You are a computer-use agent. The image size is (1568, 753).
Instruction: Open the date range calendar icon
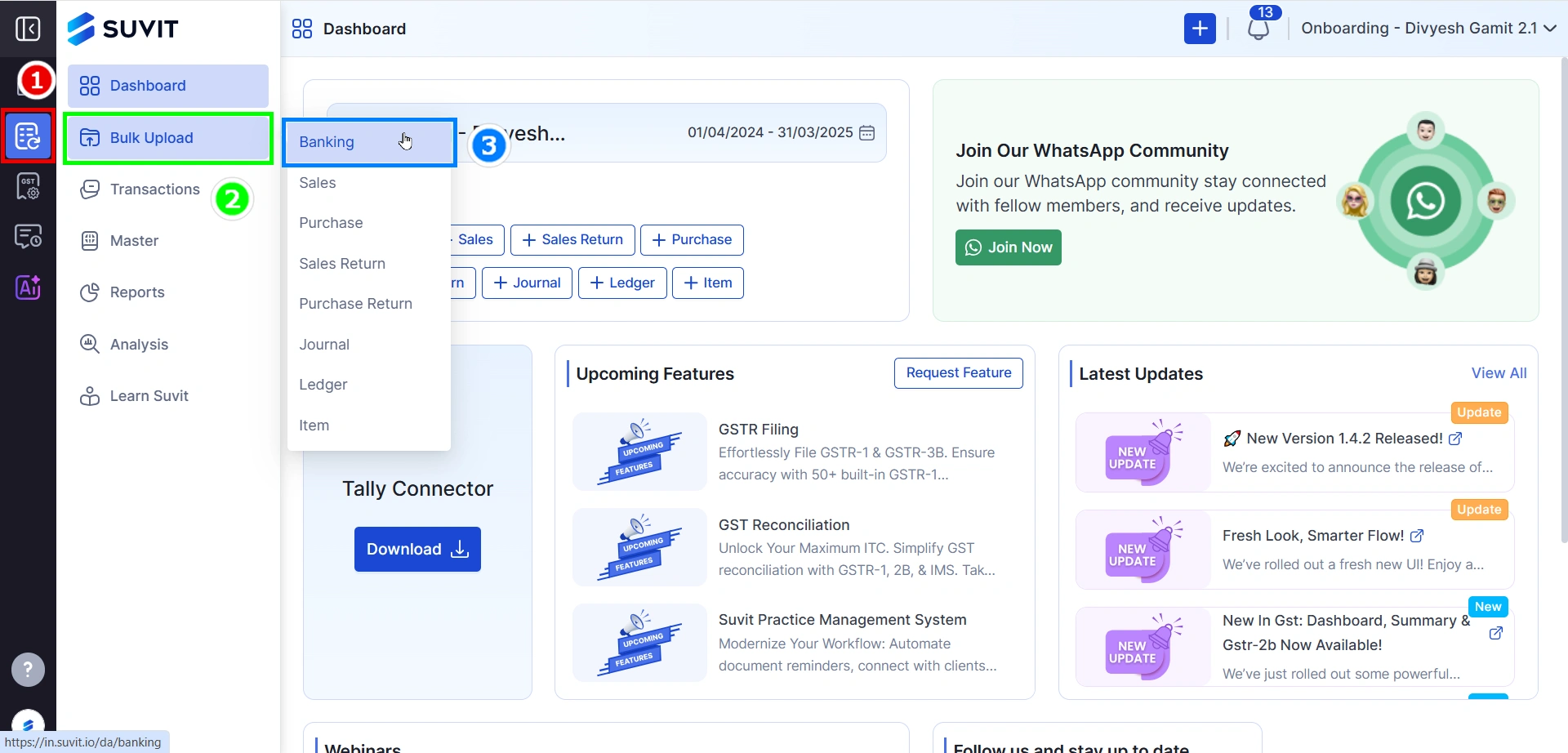pos(867,132)
